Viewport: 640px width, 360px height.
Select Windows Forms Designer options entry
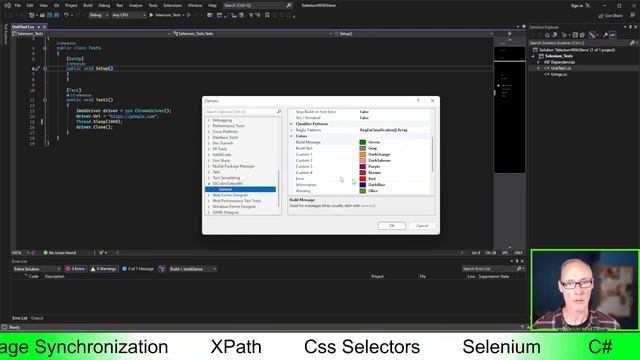pos(234,207)
